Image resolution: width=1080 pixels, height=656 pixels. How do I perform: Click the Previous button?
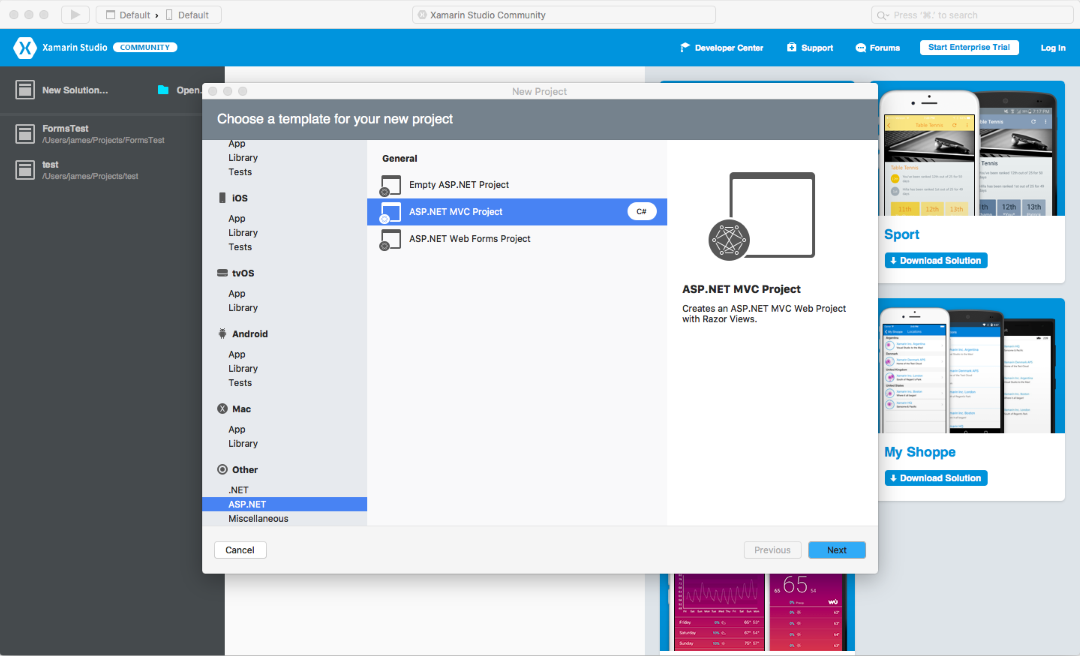(x=772, y=550)
